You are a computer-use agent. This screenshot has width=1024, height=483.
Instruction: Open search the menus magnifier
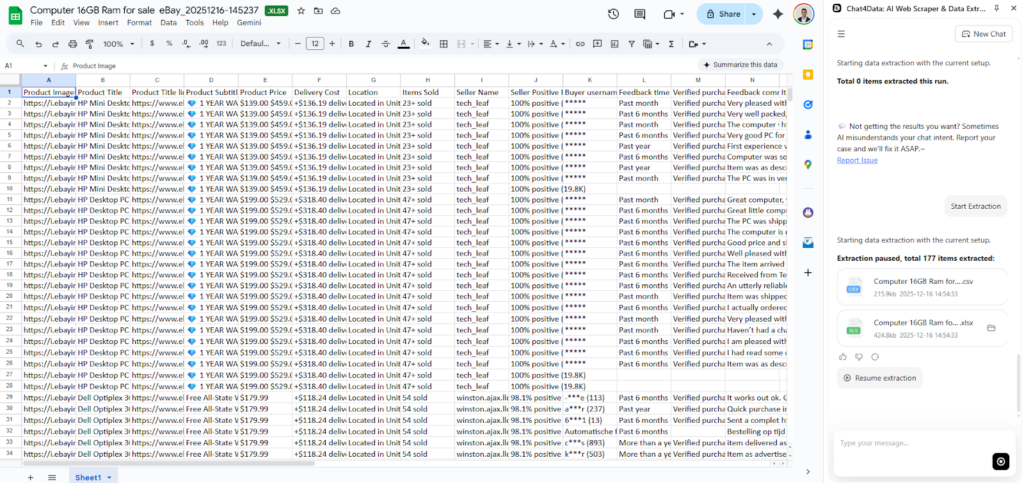20,44
